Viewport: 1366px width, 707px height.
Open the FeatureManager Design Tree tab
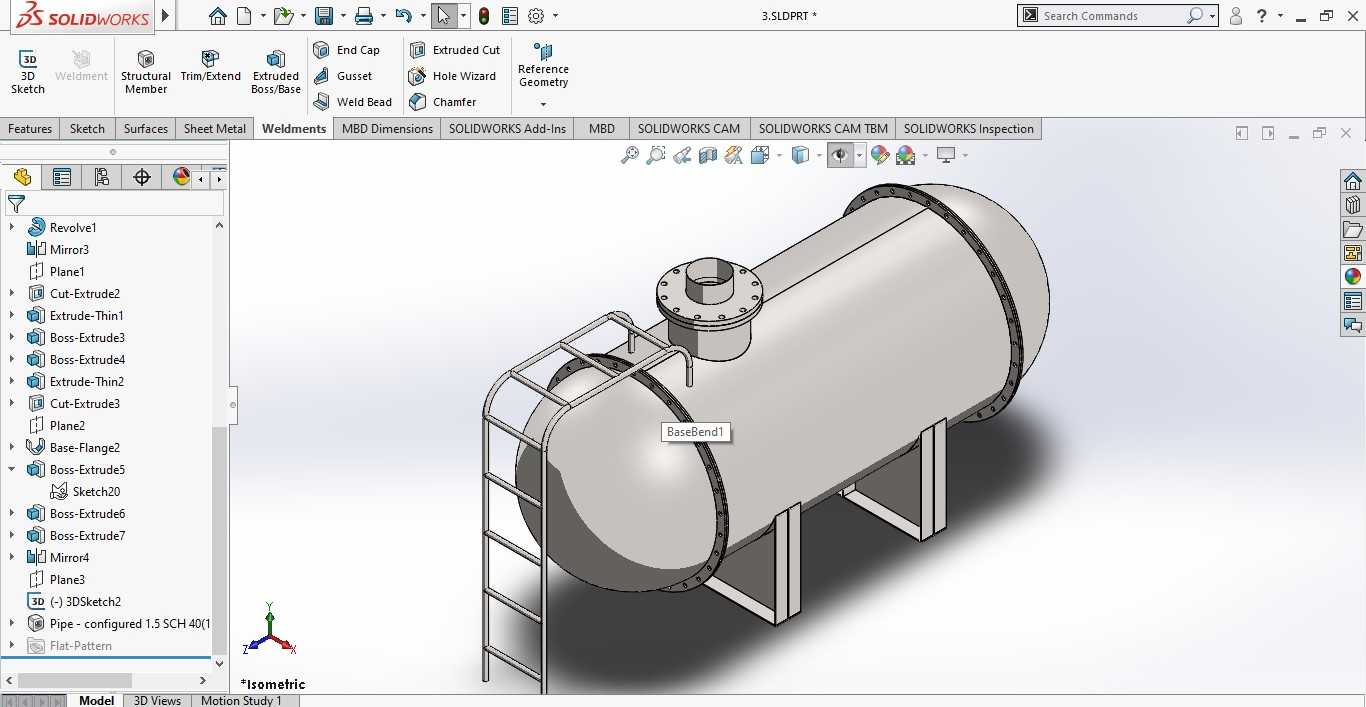pyautogui.click(x=22, y=177)
